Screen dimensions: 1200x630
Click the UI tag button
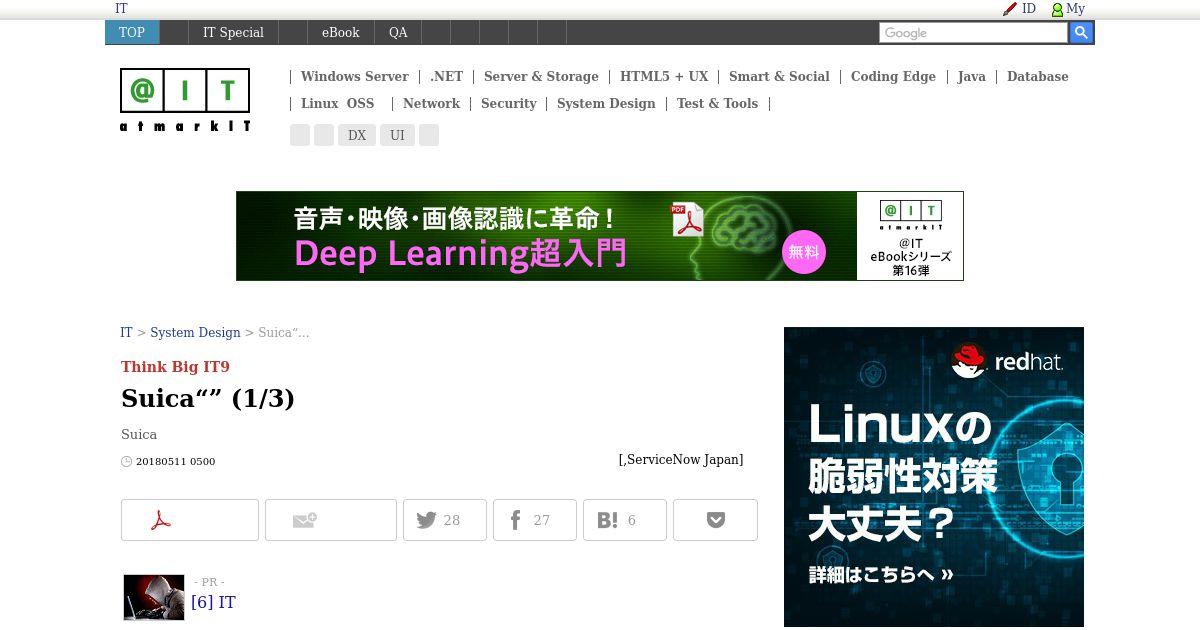[397, 135]
